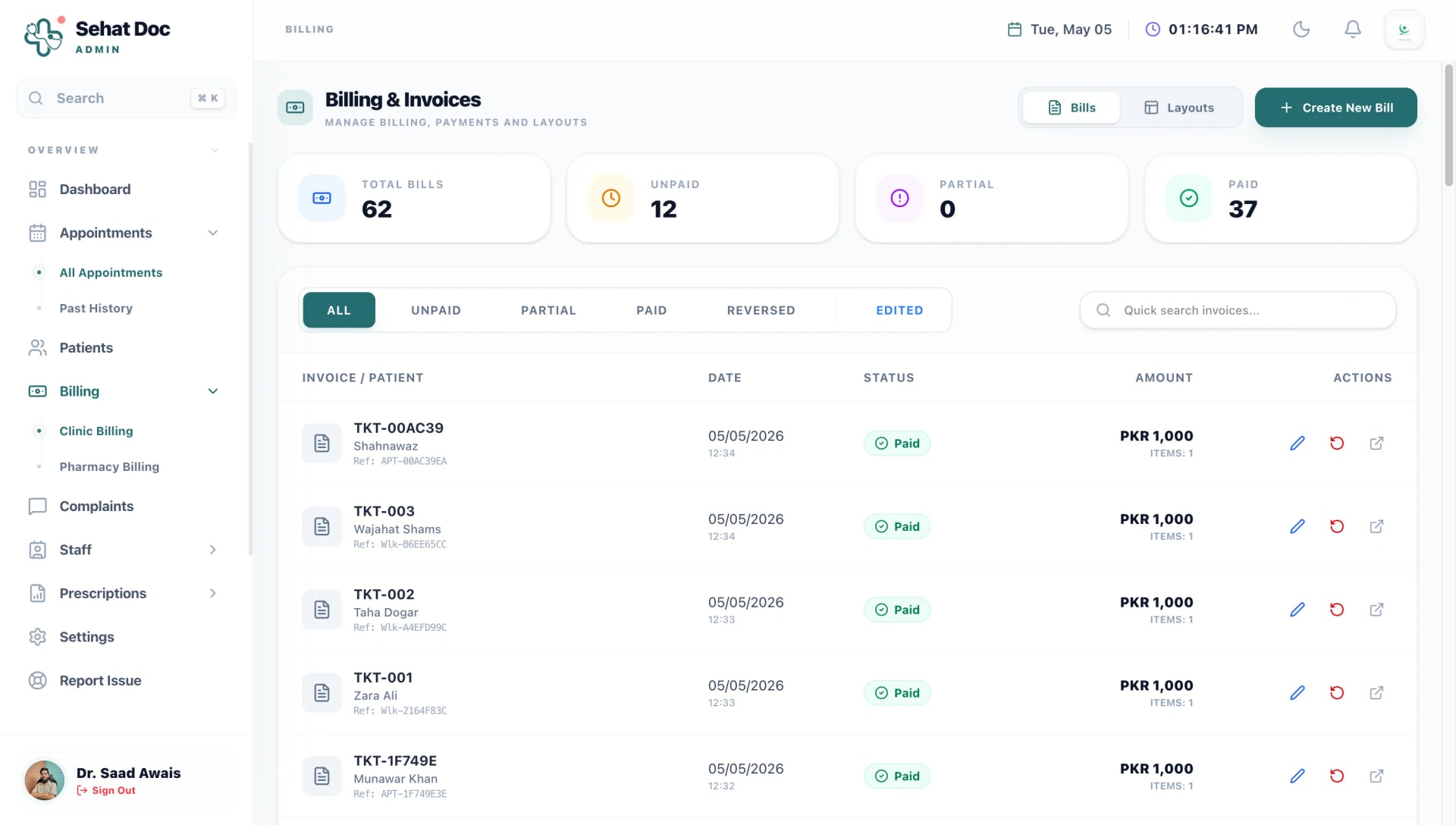Switch view to Layouts

[1179, 108]
